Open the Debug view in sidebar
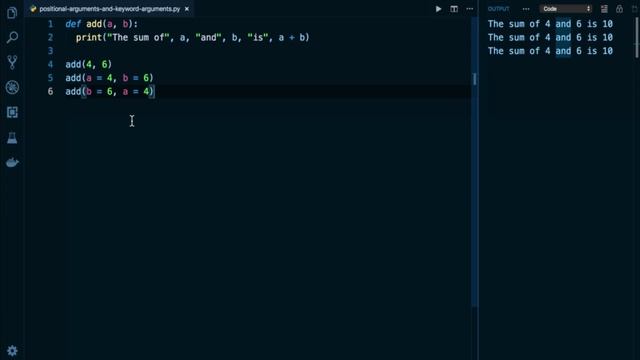Viewport: 640px width, 360px height. (12, 87)
